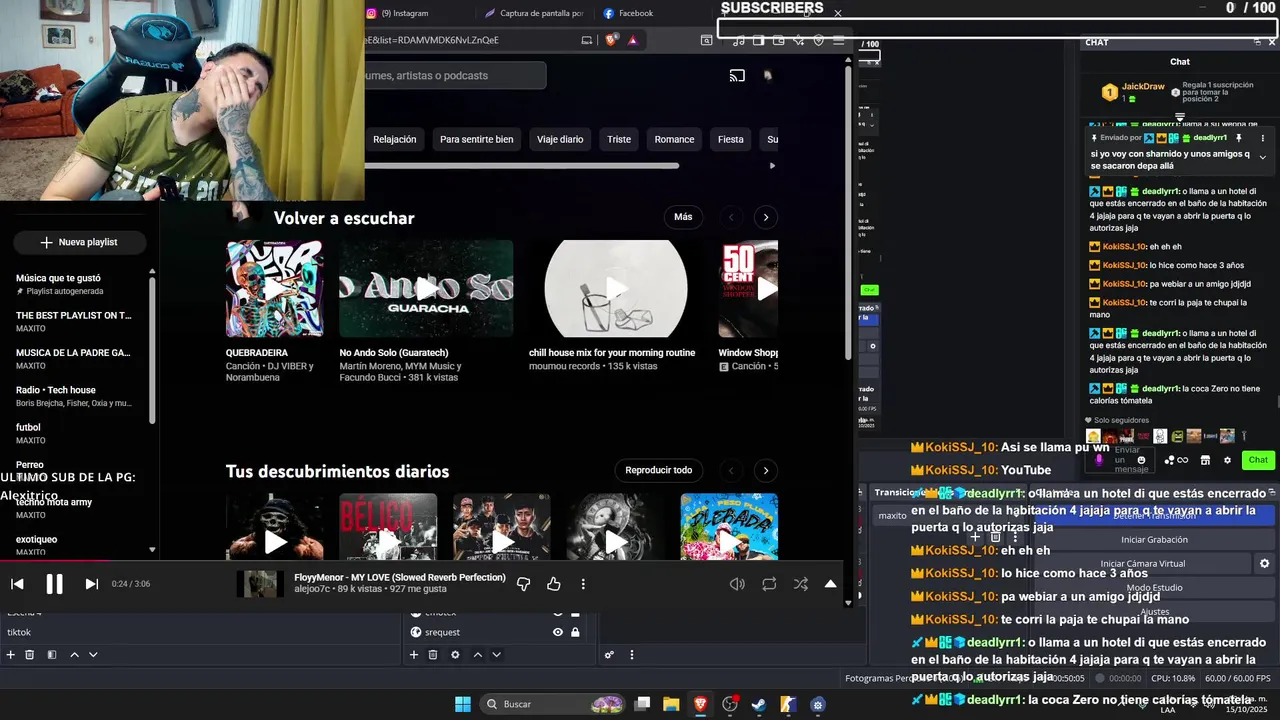Viewport: 1280px width, 720px height.
Task: Open source properties gear in OBS sources toolbar
Action: tap(455, 655)
